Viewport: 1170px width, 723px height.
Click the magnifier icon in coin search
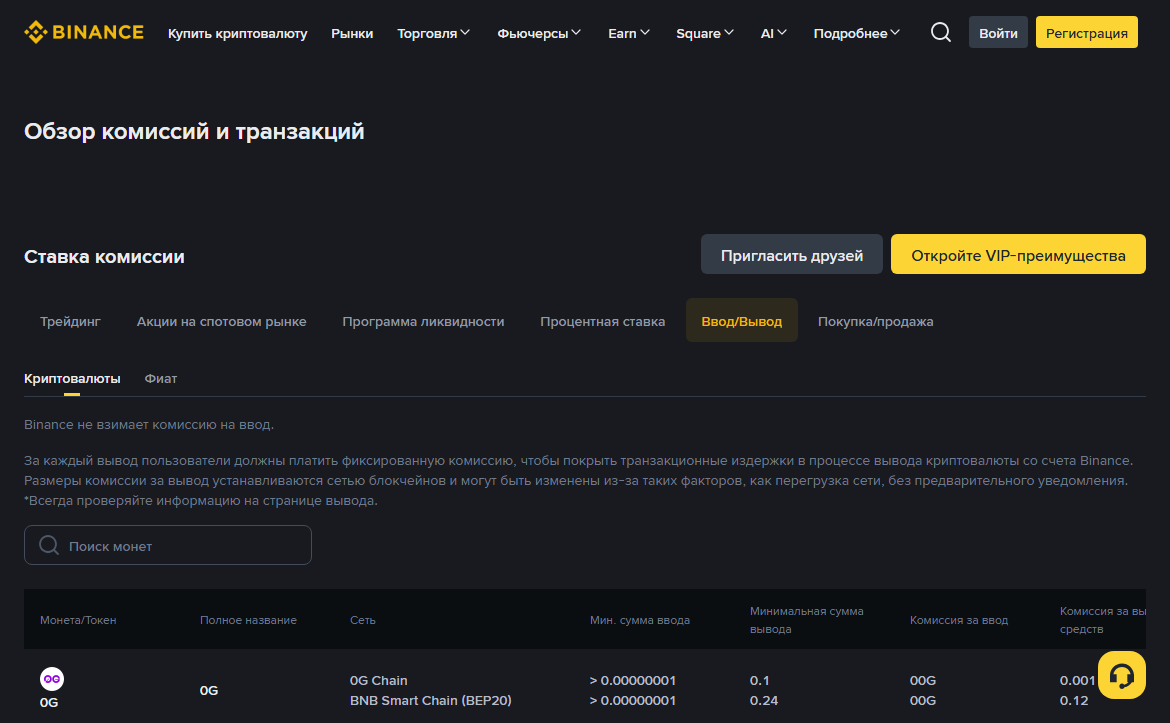49,545
